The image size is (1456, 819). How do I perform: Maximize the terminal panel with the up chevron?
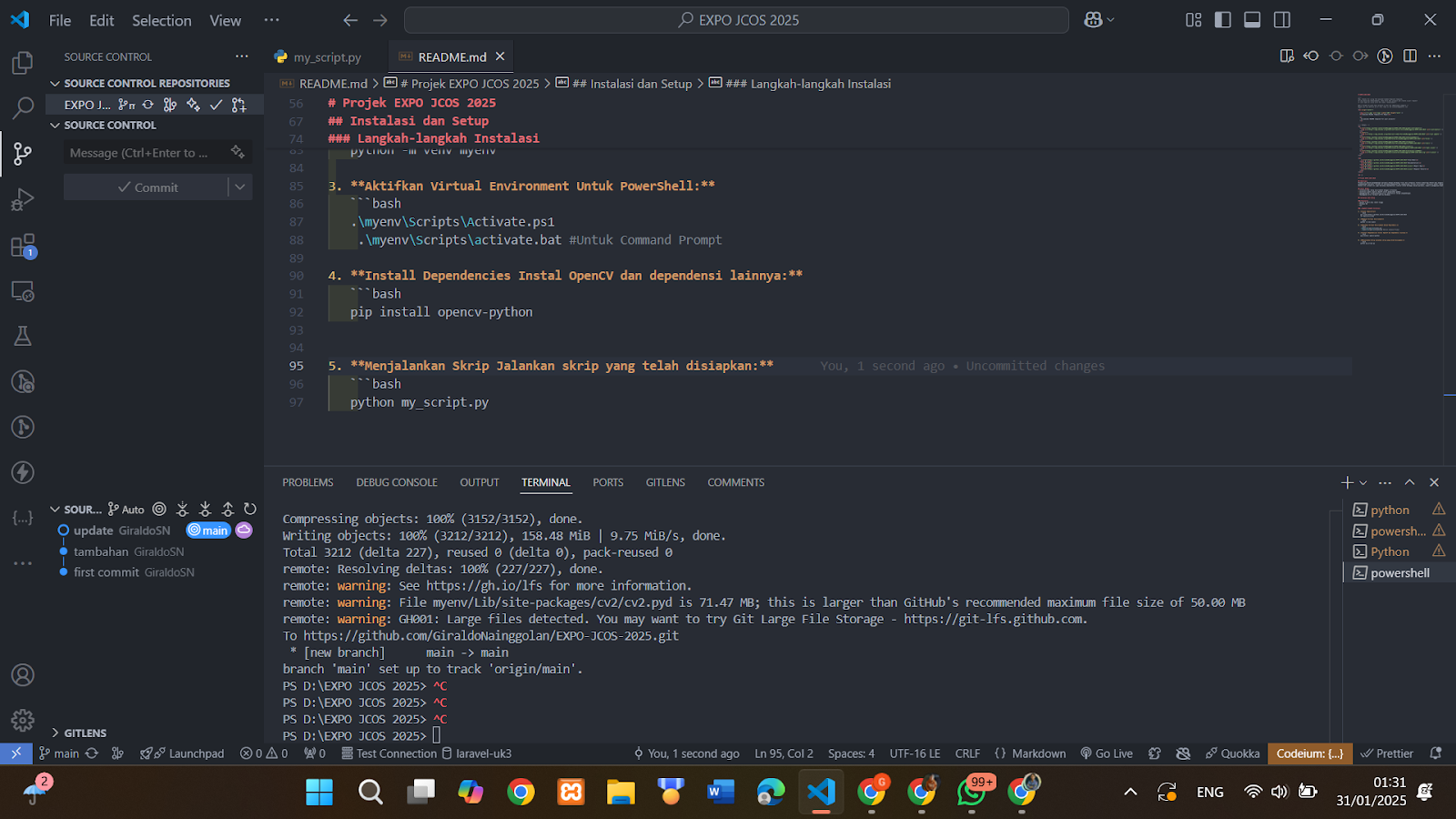[x=1410, y=482]
